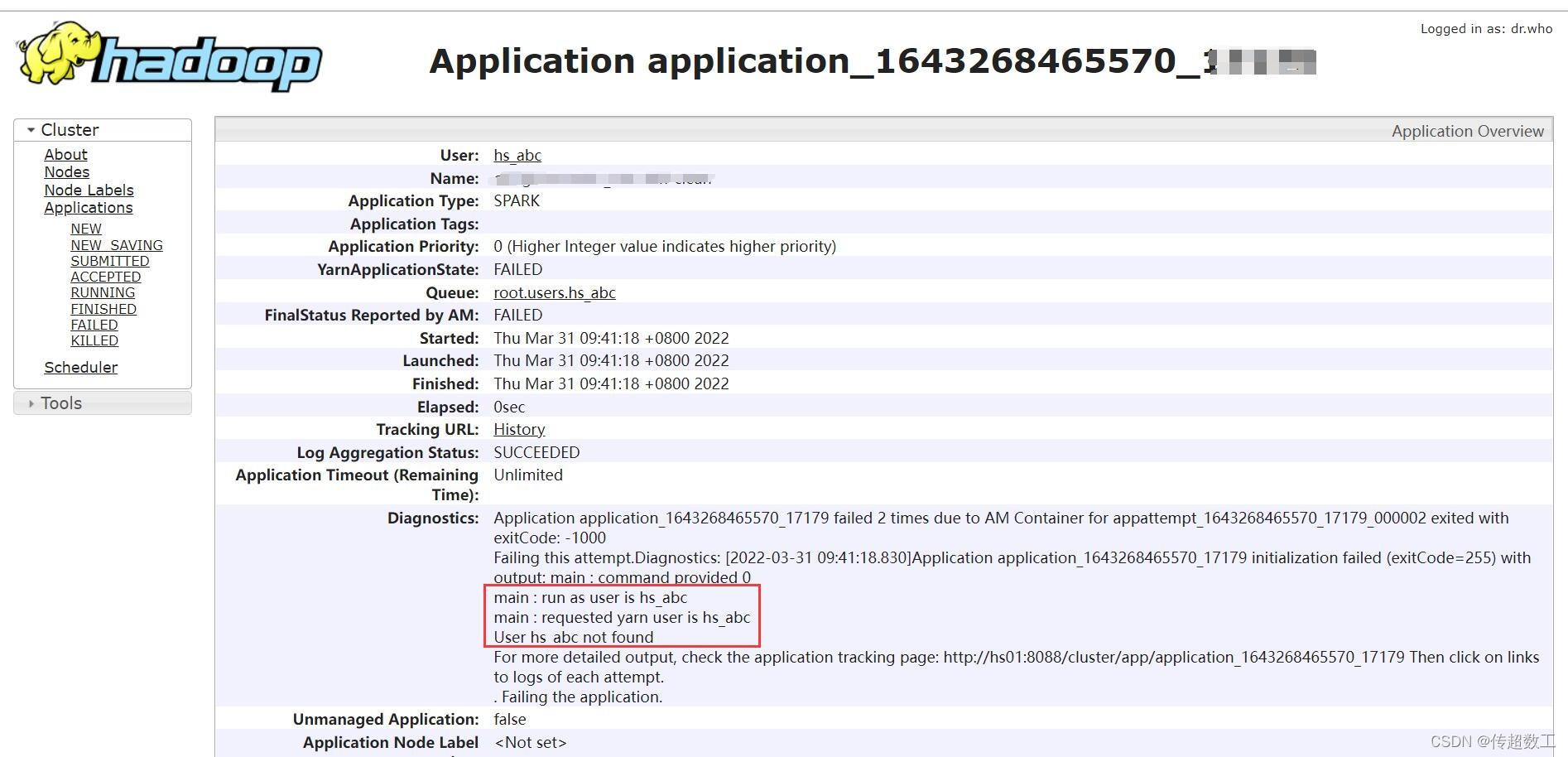Viewport: 1568px width, 757px height.
Task: Click the Finished timestamp value
Action: [x=611, y=384]
